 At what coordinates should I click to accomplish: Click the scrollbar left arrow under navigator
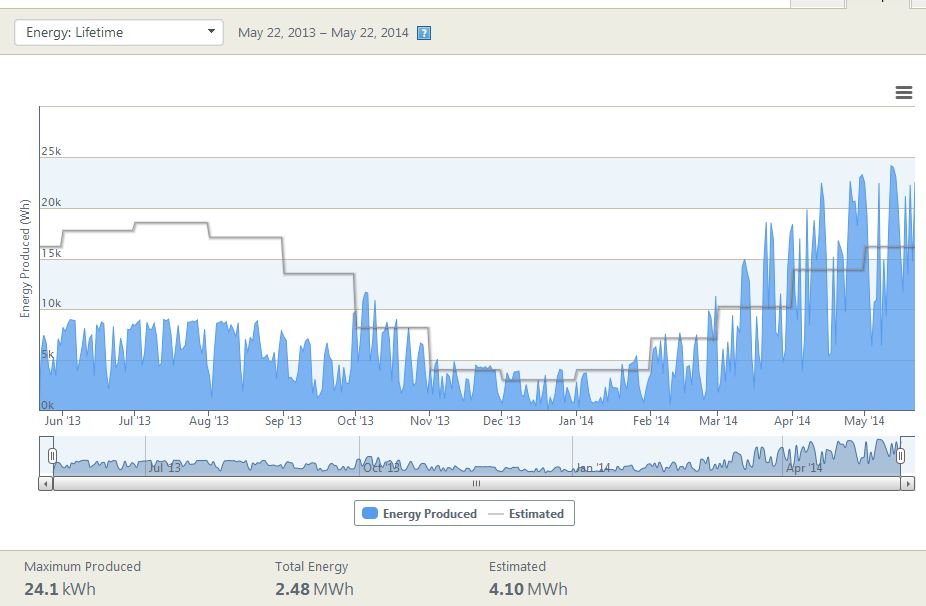click(46, 483)
